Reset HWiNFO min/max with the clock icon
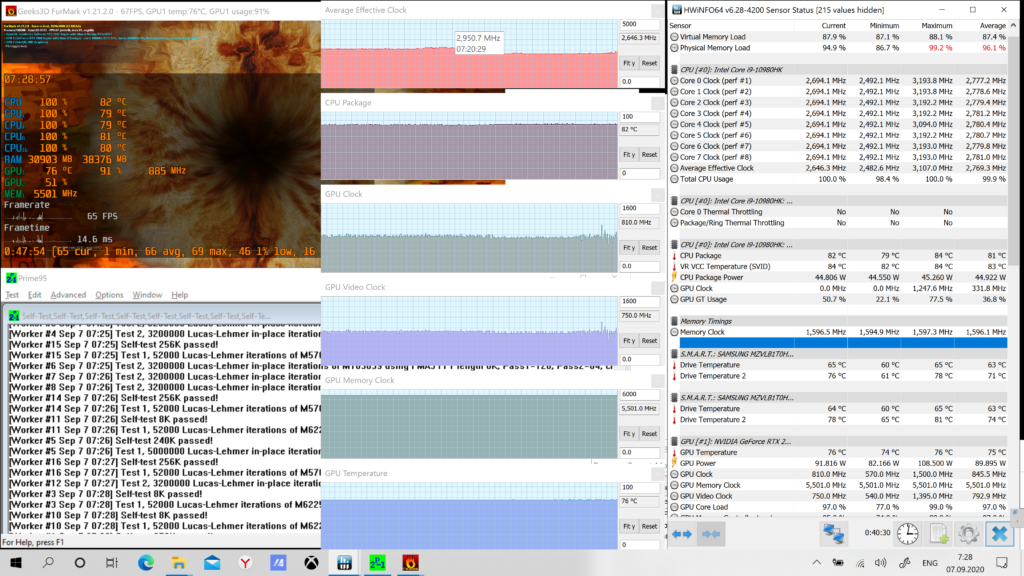This screenshot has height=576, width=1024. (907, 534)
